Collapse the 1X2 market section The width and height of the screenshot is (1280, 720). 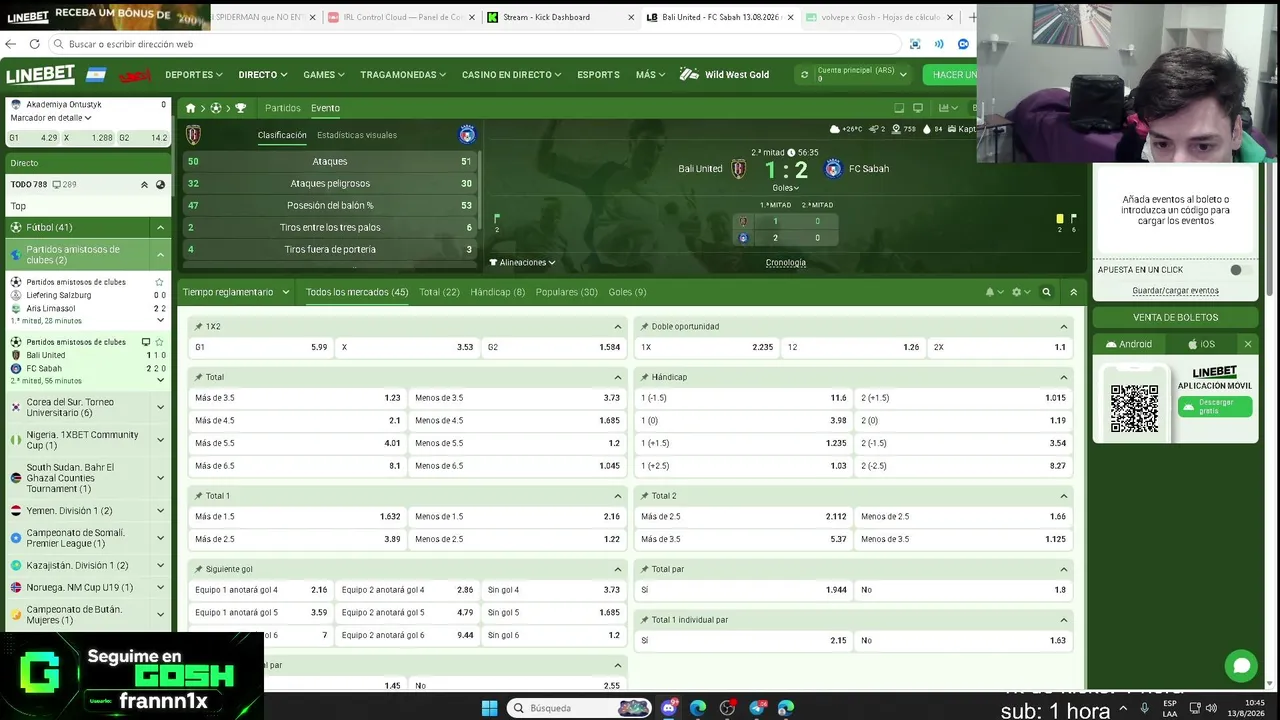tap(618, 327)
